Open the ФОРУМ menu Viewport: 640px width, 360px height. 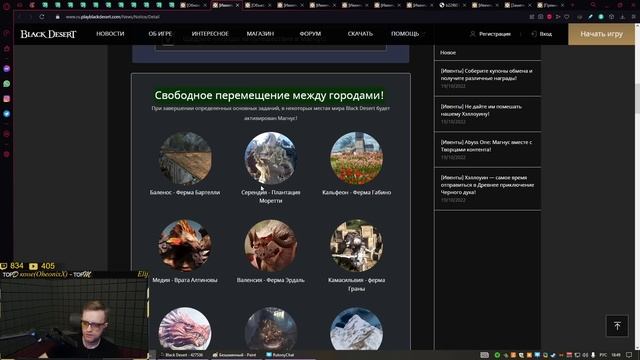310,34
